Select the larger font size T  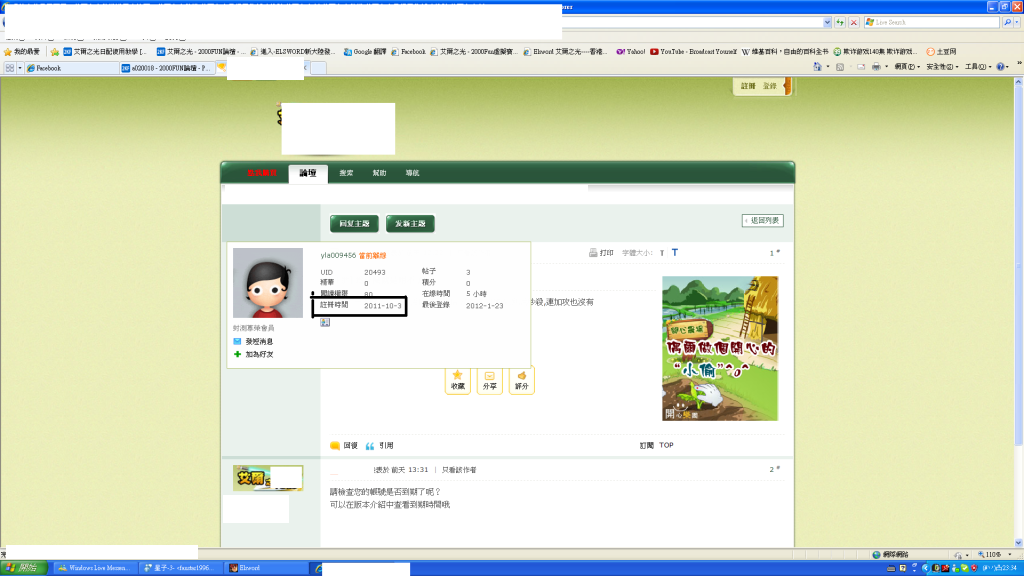(x=674, y=253)
